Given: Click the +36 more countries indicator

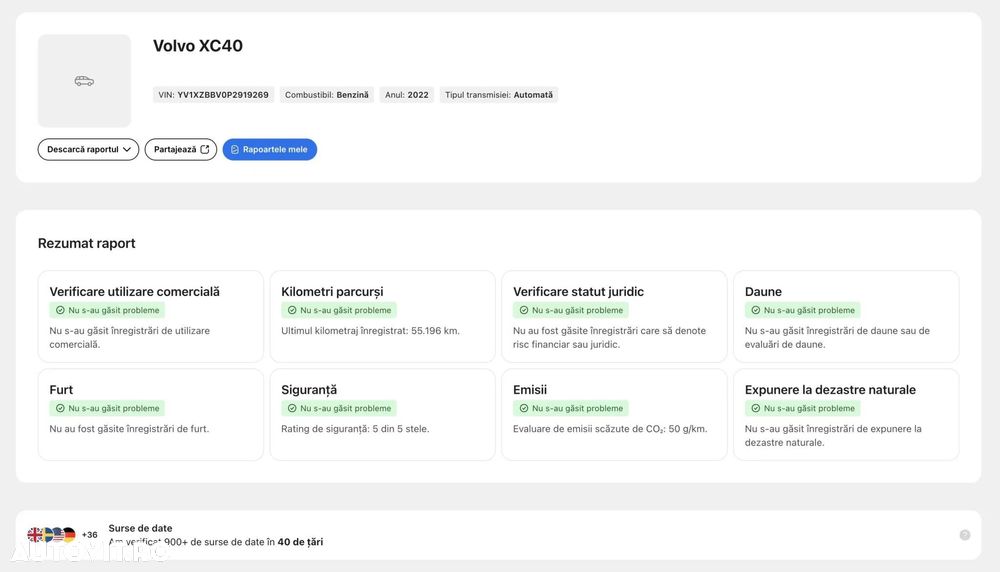Looking at the screenshot, I should [x=89, y=535].
